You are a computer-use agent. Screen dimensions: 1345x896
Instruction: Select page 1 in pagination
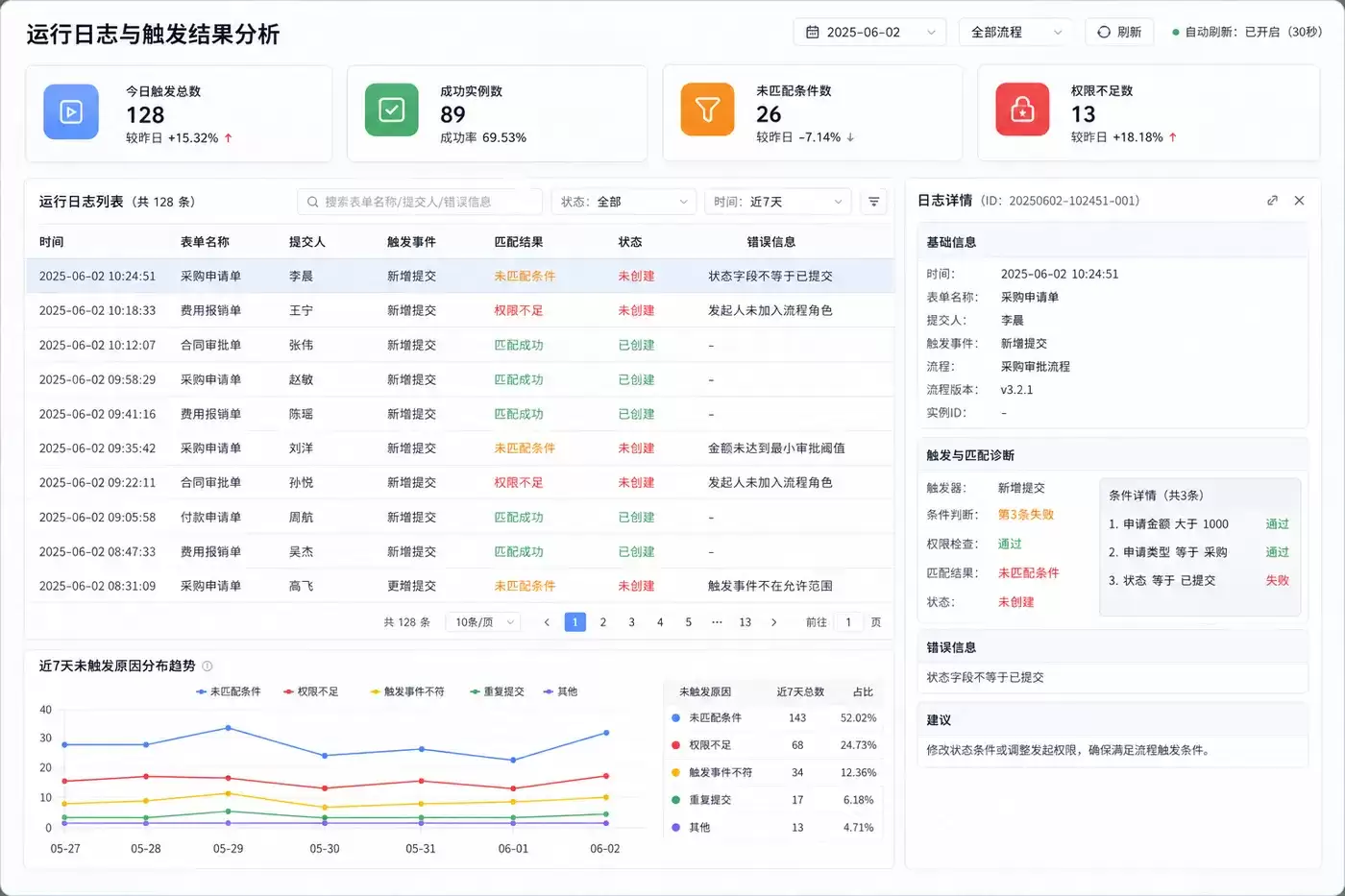tap(575, 622)
